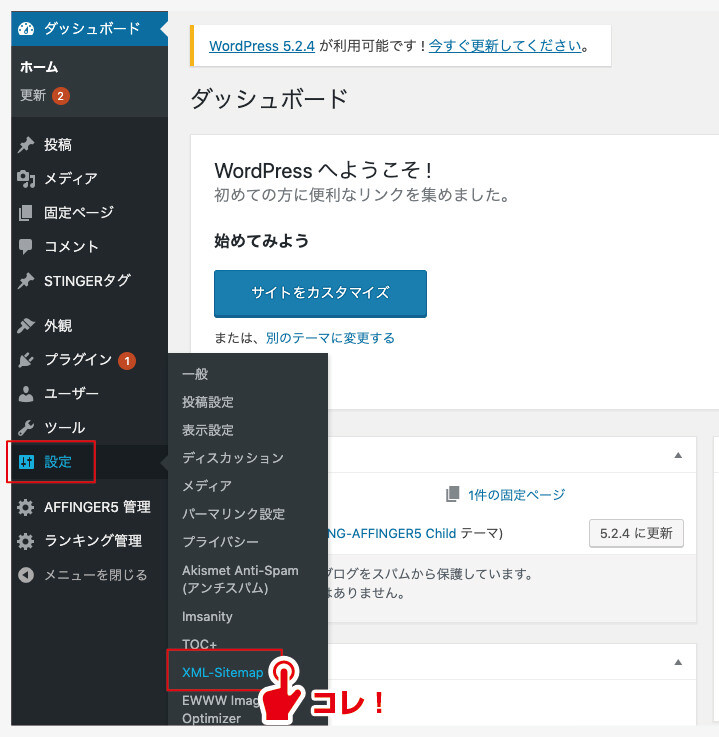Click the speech bubble icon beside コメント
The image size is (719, 737).
click(27, 247)
